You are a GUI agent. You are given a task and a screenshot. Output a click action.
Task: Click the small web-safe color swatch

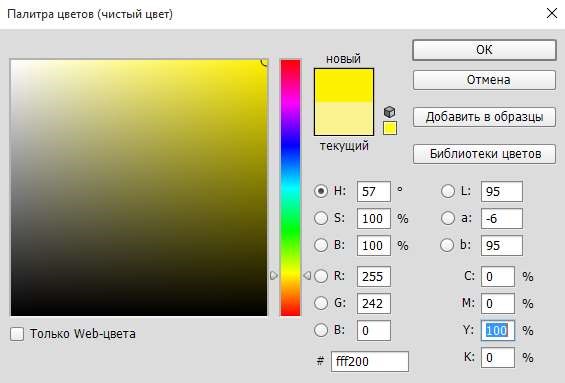point(390,128)
